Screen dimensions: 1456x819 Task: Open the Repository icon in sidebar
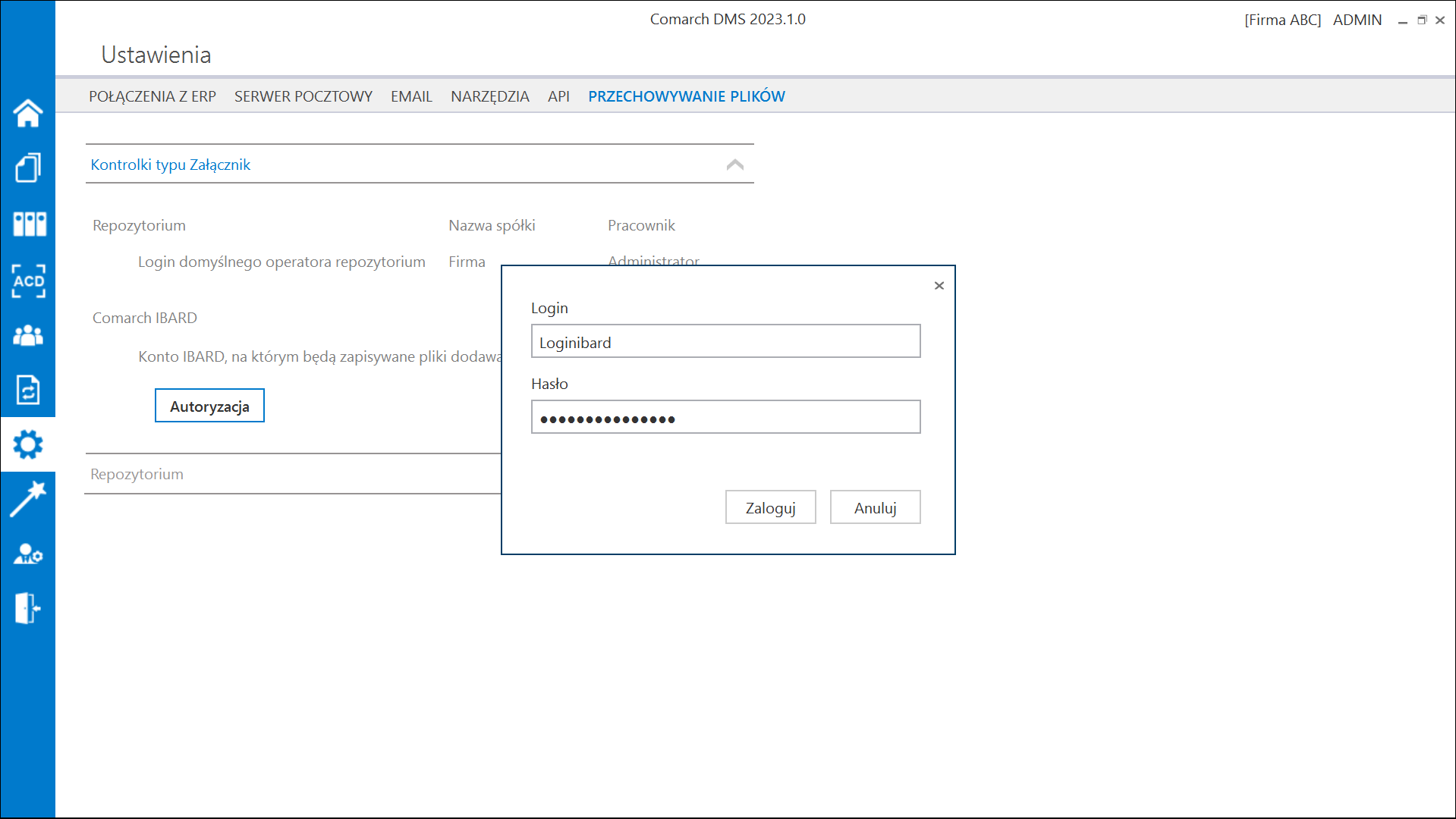[28, 224]
